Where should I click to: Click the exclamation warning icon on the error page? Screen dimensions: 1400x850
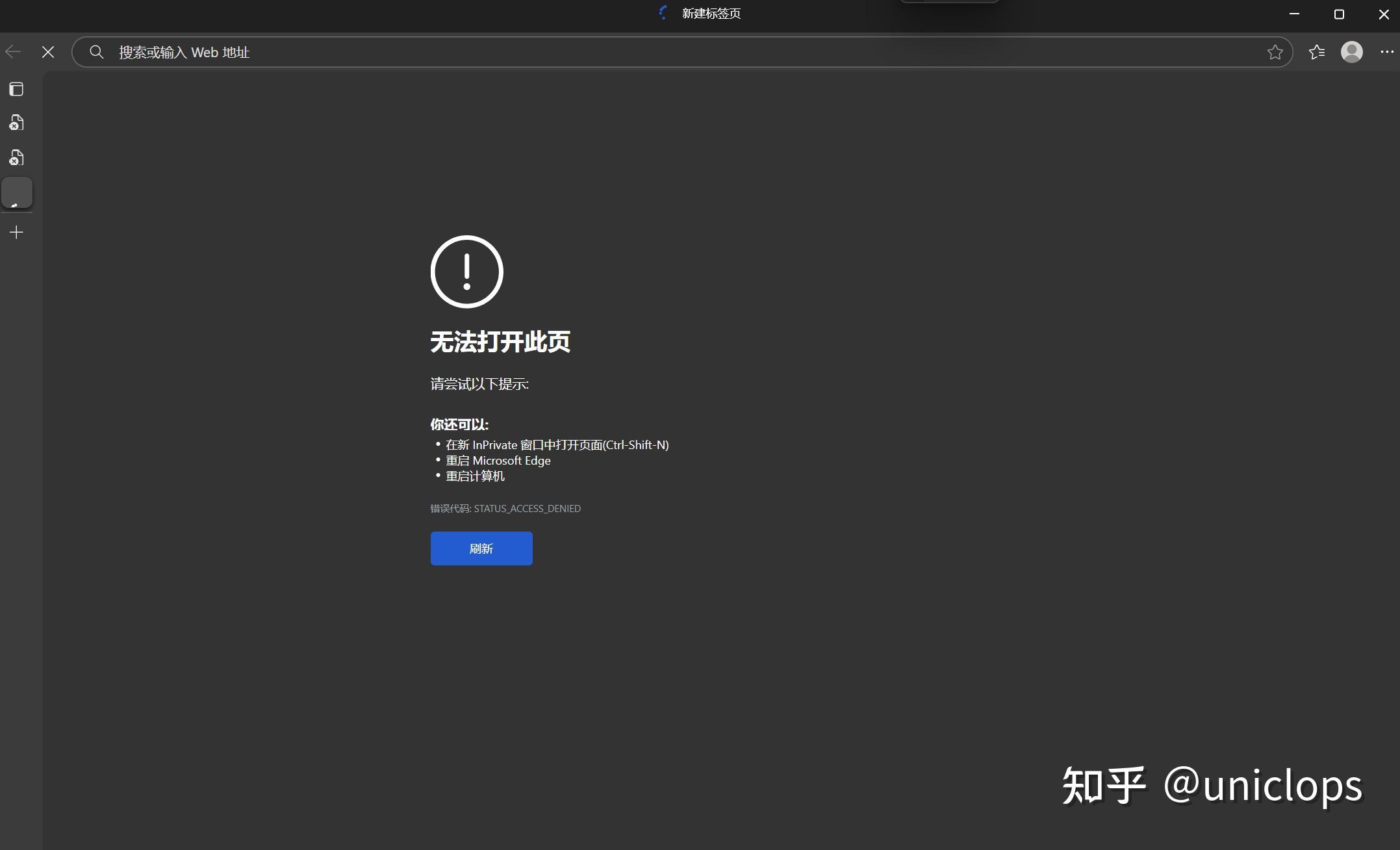coord(466,272)
